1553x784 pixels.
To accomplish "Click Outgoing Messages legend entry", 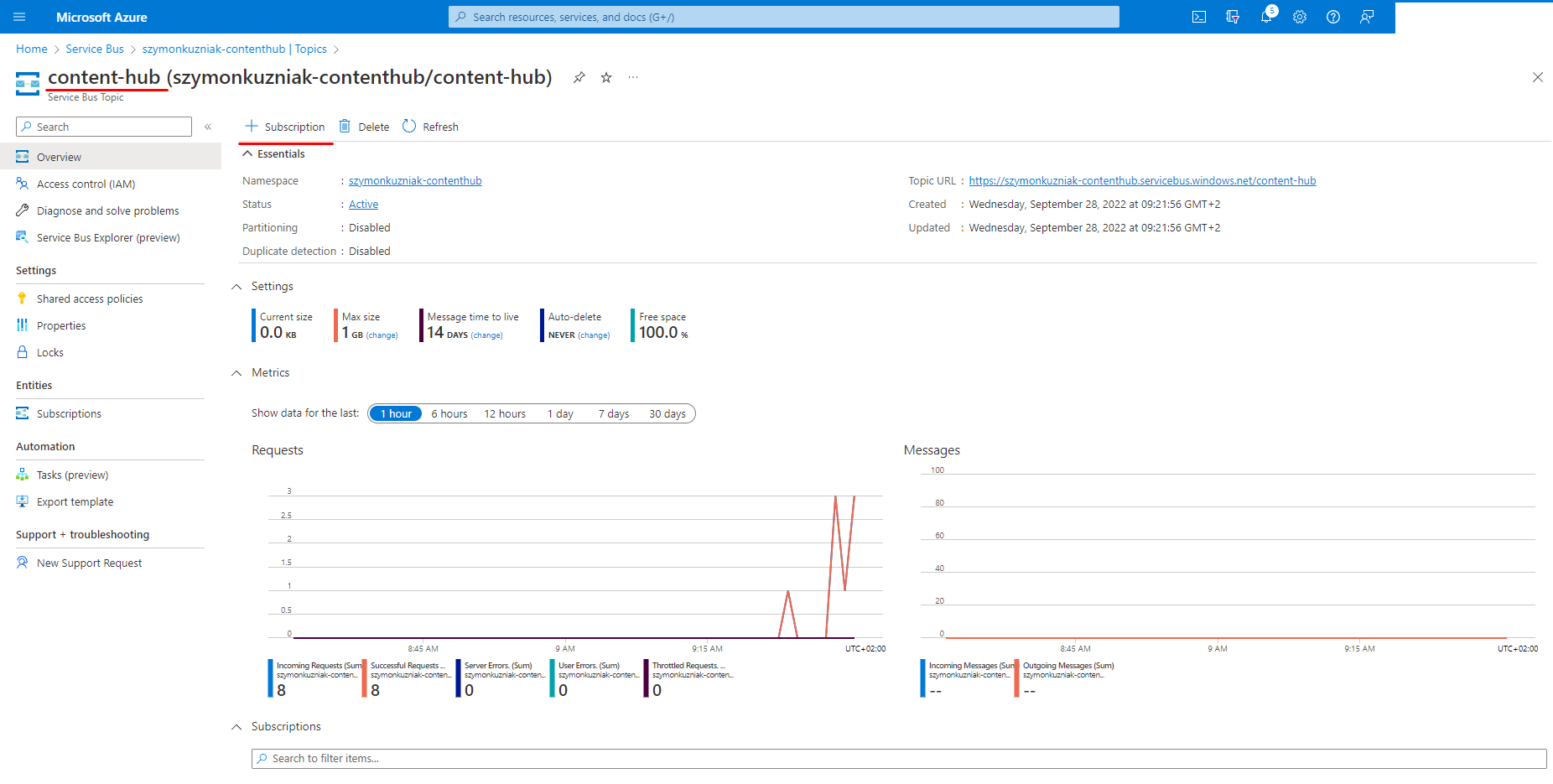I will pyautogui.click(x=1065, y=678).
